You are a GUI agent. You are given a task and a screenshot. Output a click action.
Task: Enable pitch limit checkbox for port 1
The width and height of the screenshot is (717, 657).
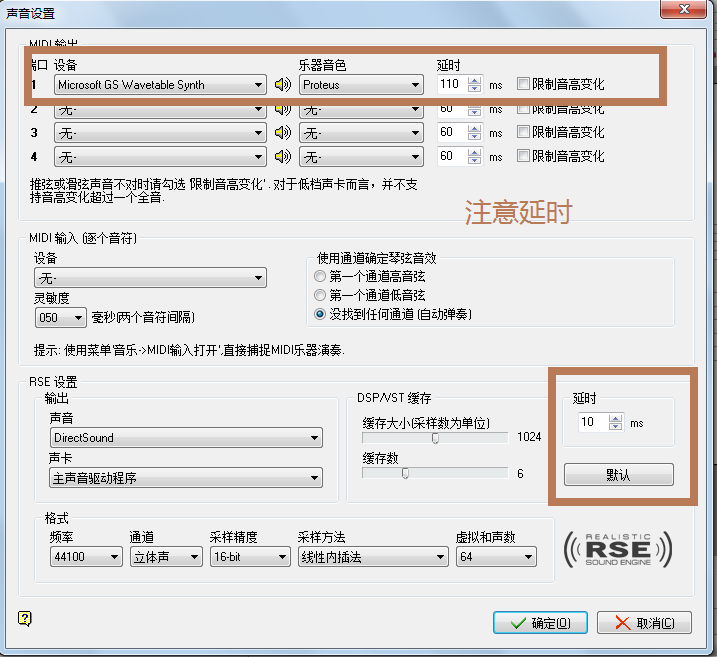[x=523, y=85]
